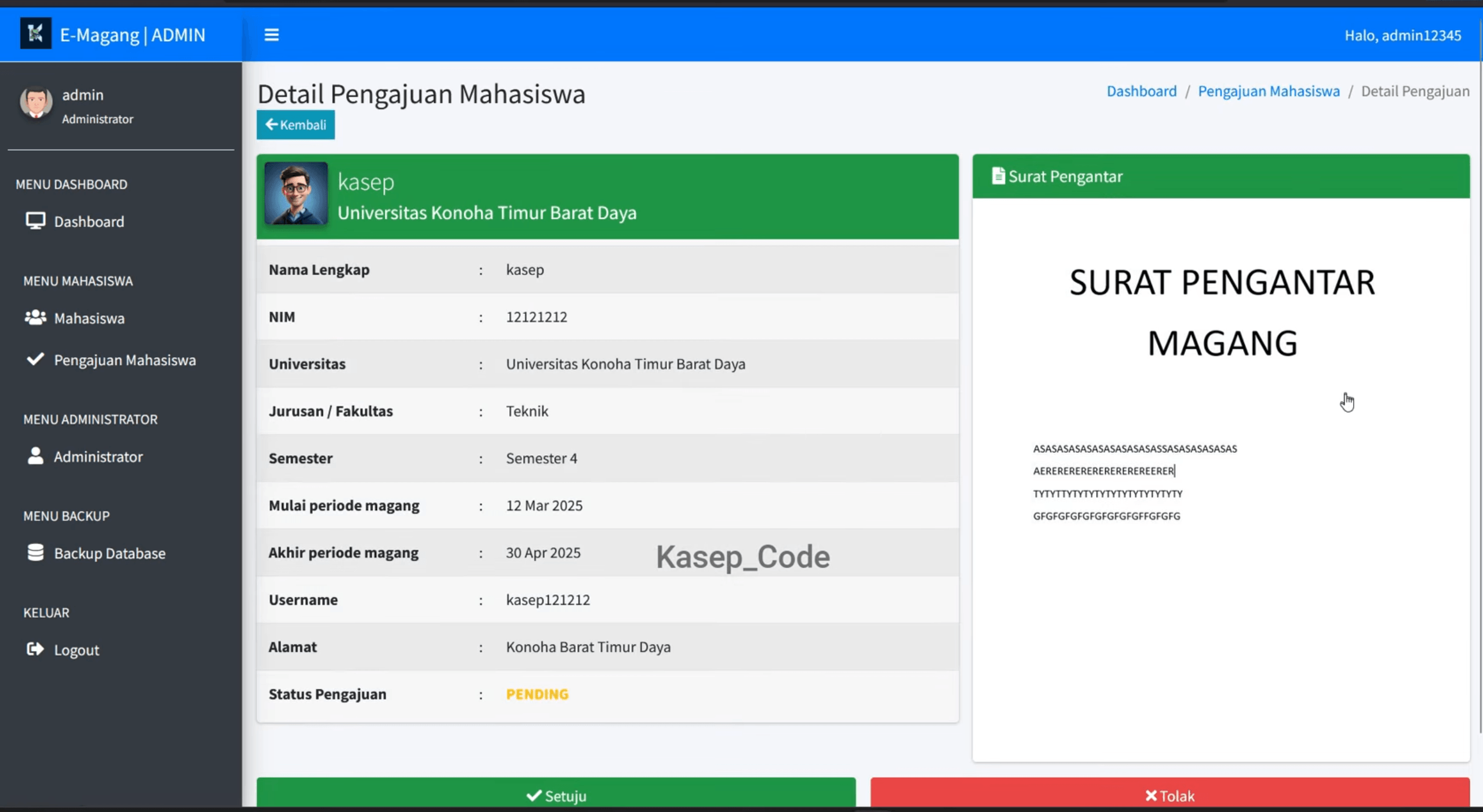Click the Logout door icon
This screenshot has height=812, width=1483.
35,649
